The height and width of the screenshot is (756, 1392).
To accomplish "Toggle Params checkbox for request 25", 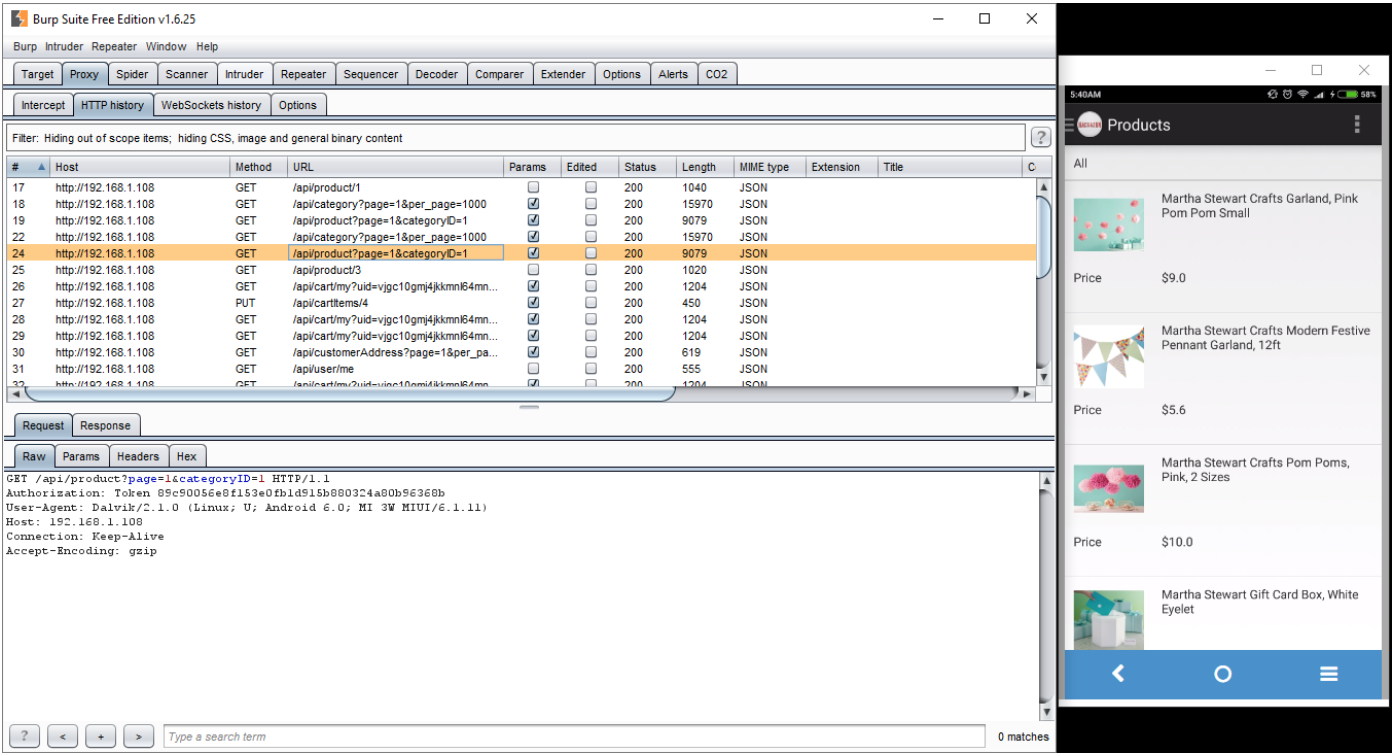I will point(533,270).
